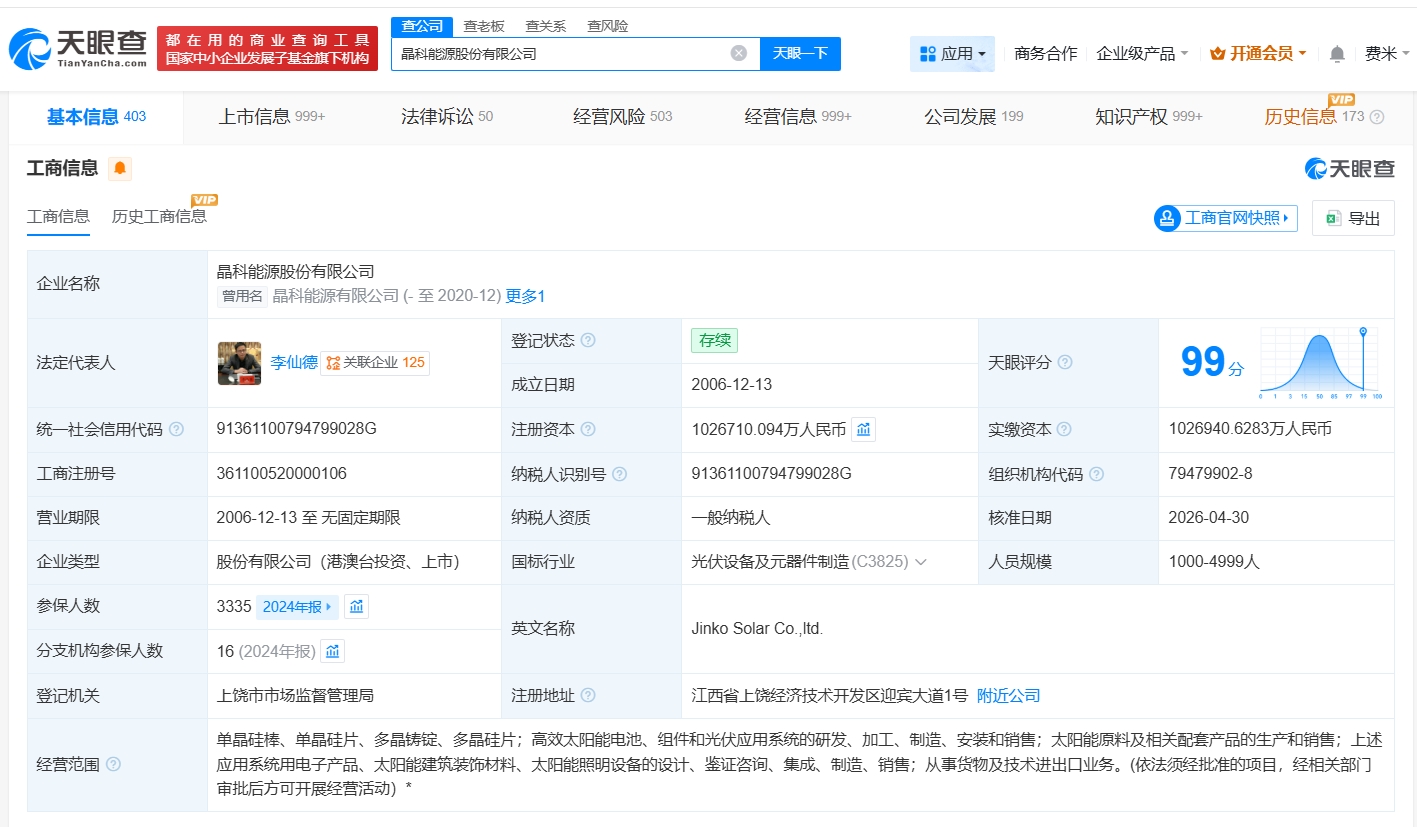Click help icon beside 实缴资本

click(1065, 429)
